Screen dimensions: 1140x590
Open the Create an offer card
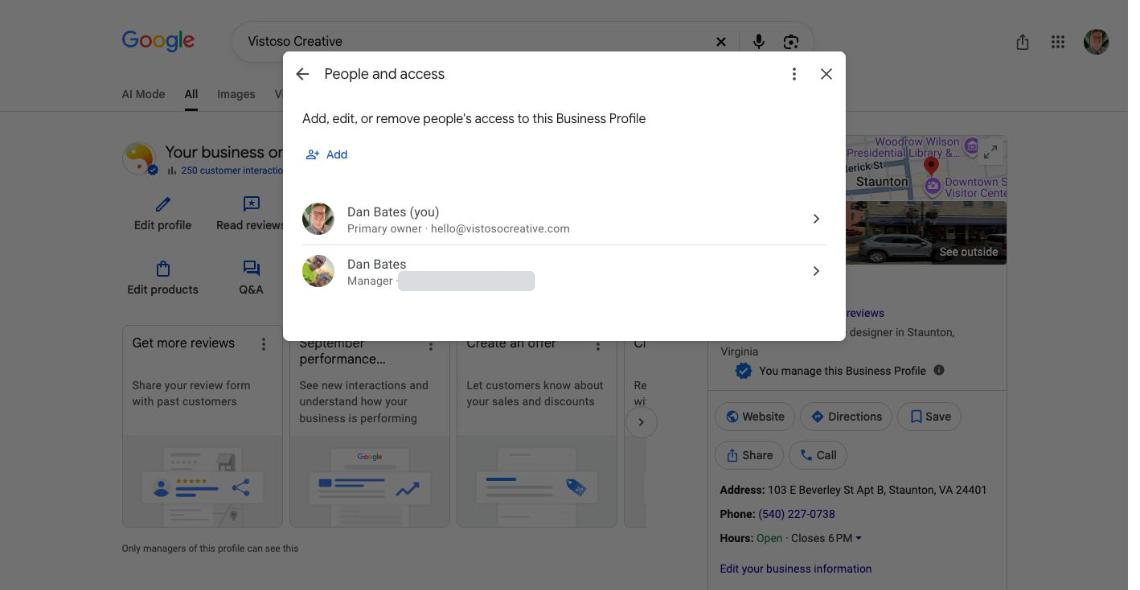coord(537,434)
